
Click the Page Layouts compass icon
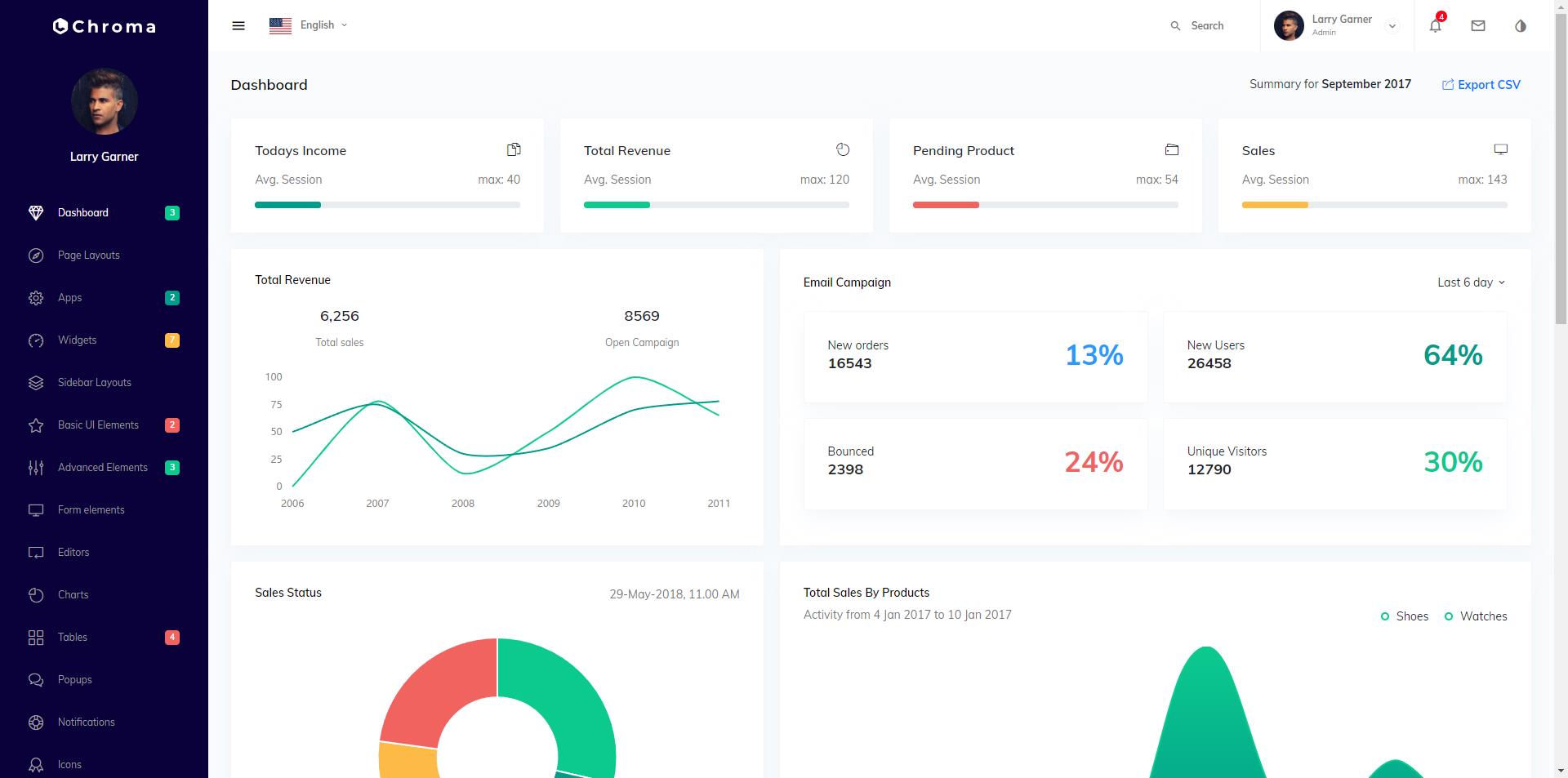point(36,256)
